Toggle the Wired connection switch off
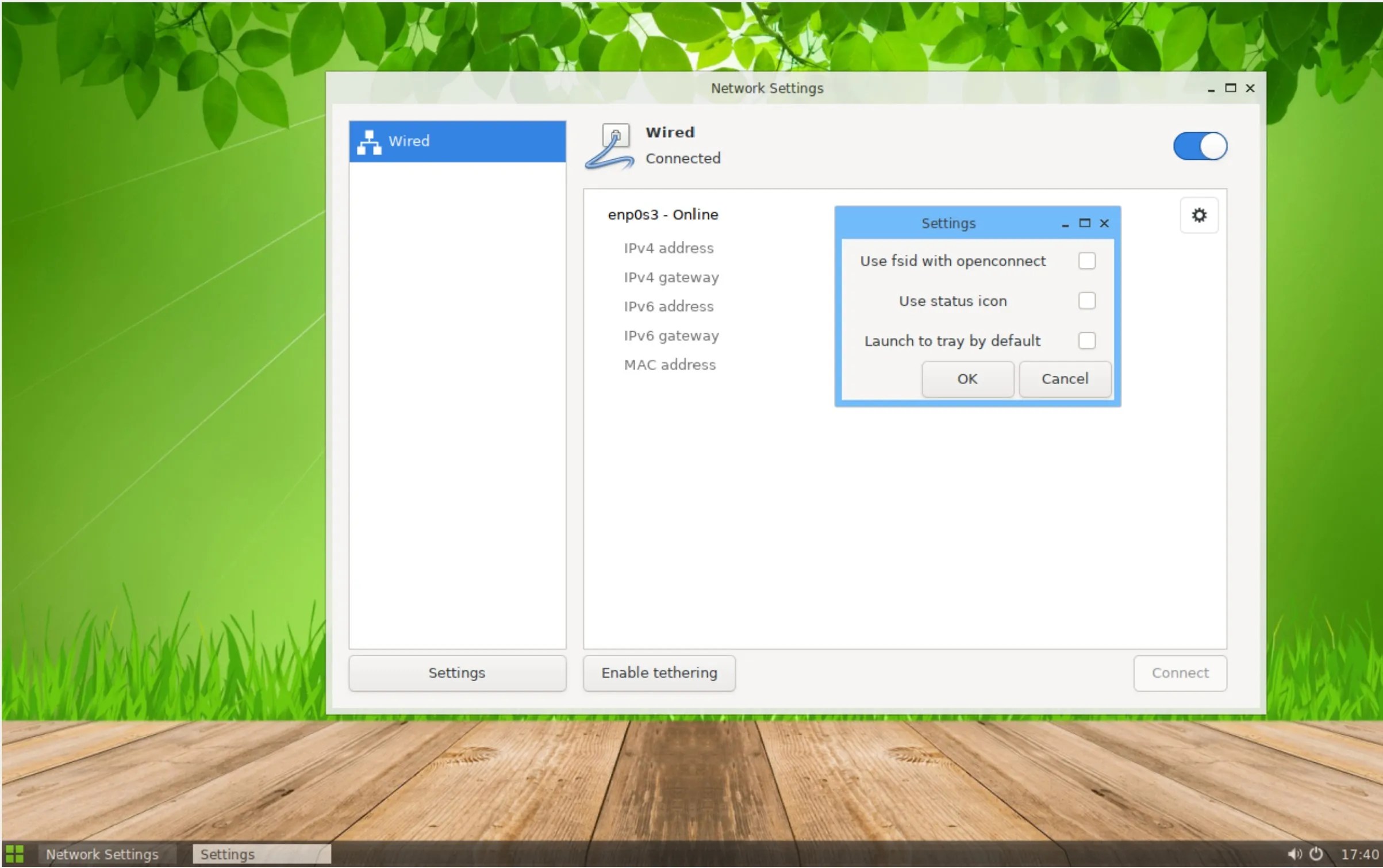1383x868 pixels. tap(1200, 146)
